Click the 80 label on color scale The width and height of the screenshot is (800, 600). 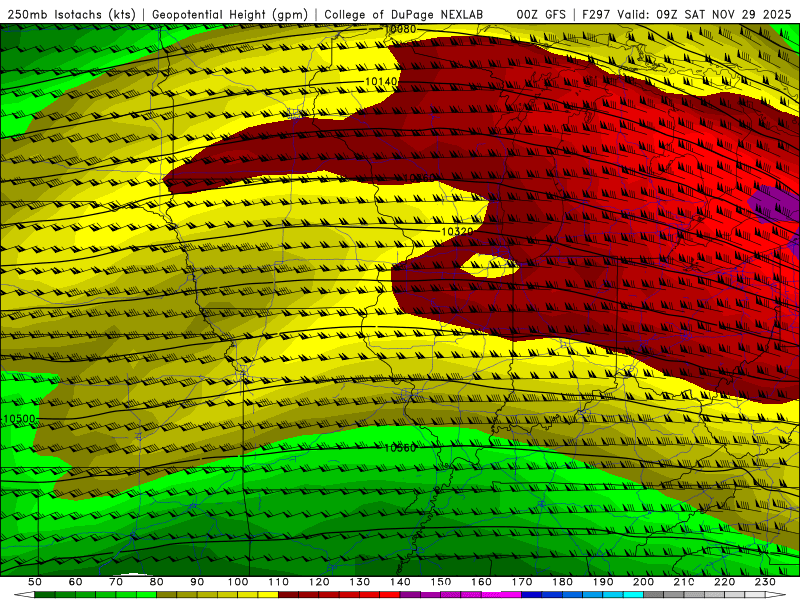(x=157, y=582)
